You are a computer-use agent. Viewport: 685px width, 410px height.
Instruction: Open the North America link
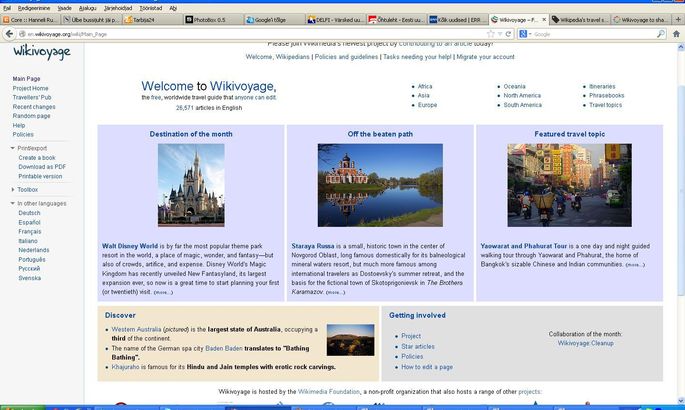coord(522,95)
